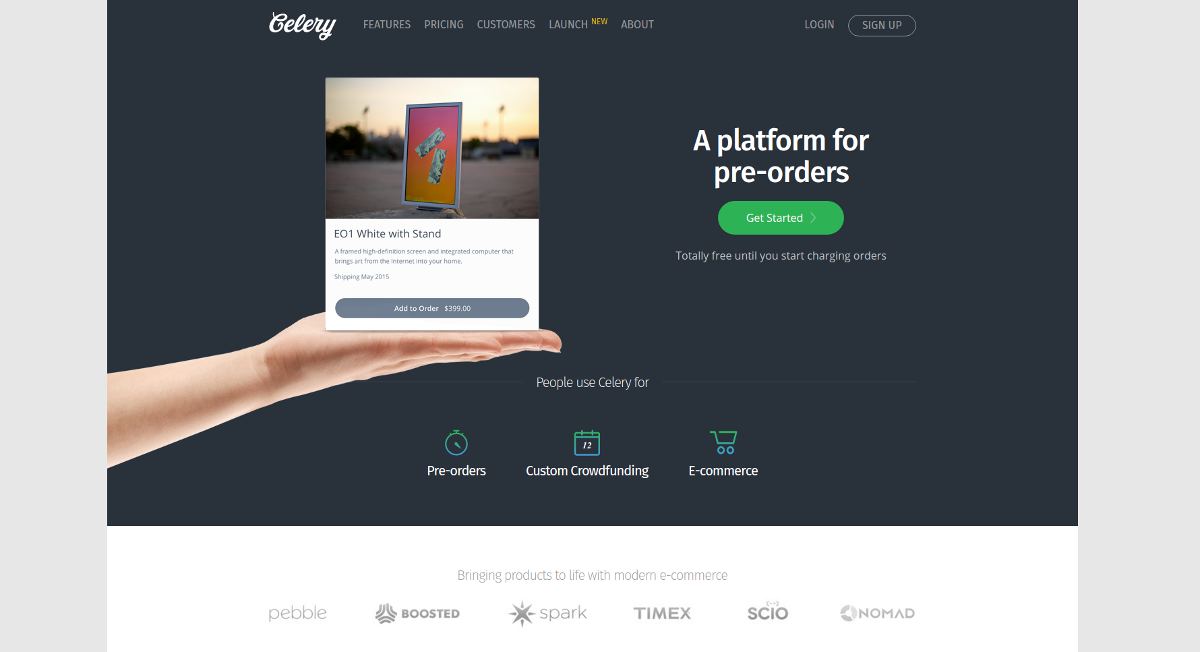Open the Boosted customer logo
The width and height of the screenshot is (1200, 652).
tap(417, 613)
